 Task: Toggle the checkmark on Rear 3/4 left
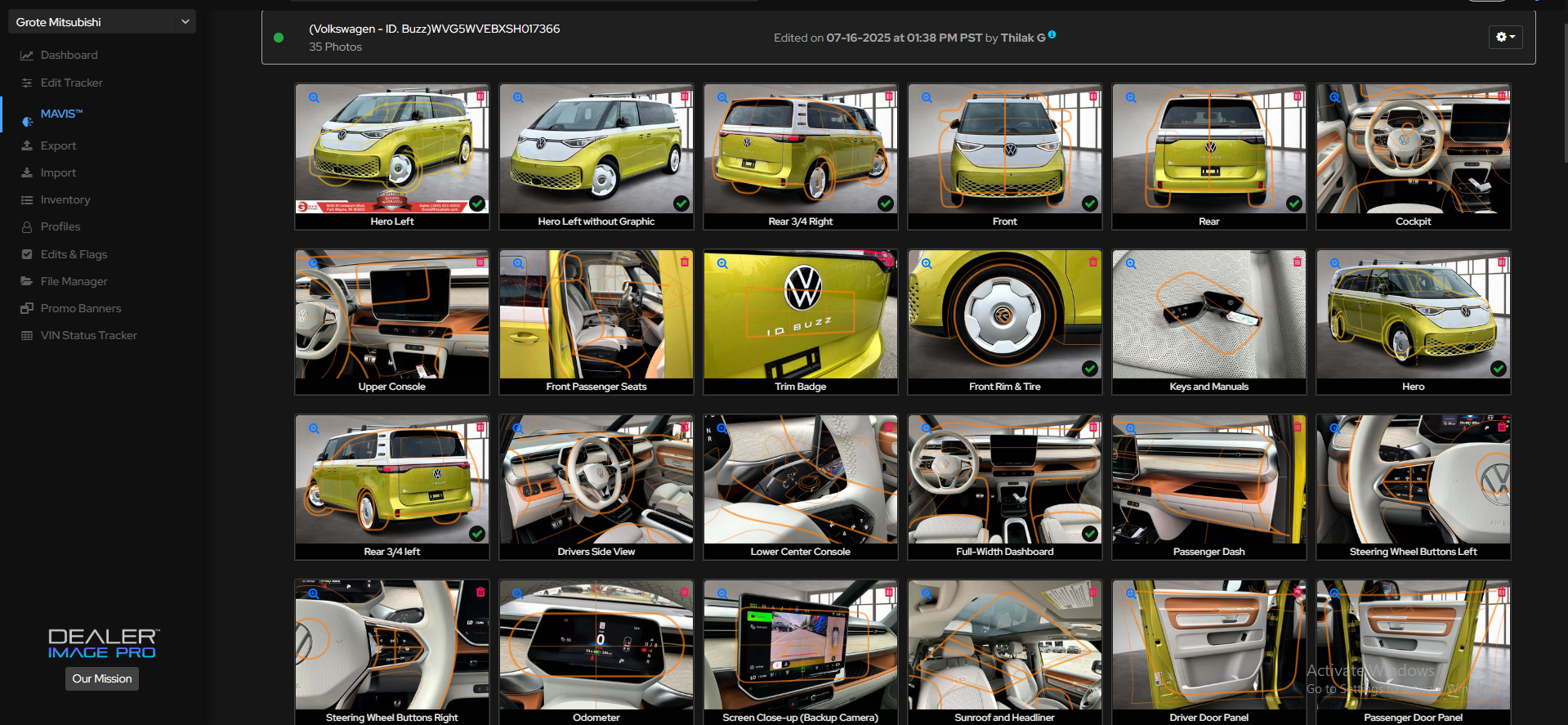click(x=477, y=534)
